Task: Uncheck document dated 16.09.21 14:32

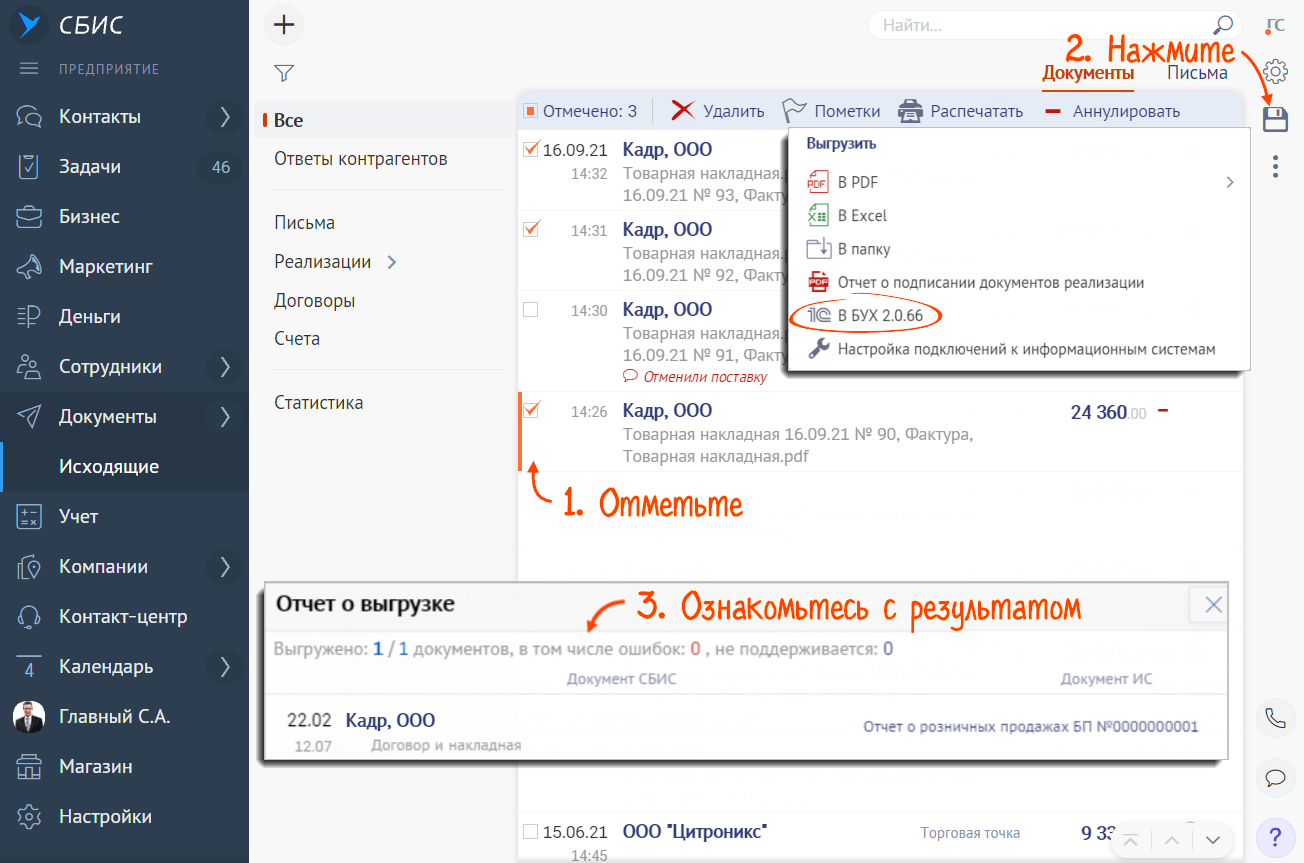Action: pos(531,149)
